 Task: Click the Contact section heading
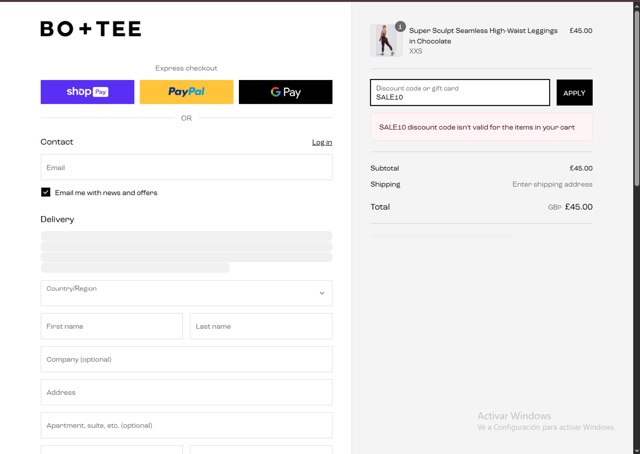pyautogui.click(x=57, y=142)
